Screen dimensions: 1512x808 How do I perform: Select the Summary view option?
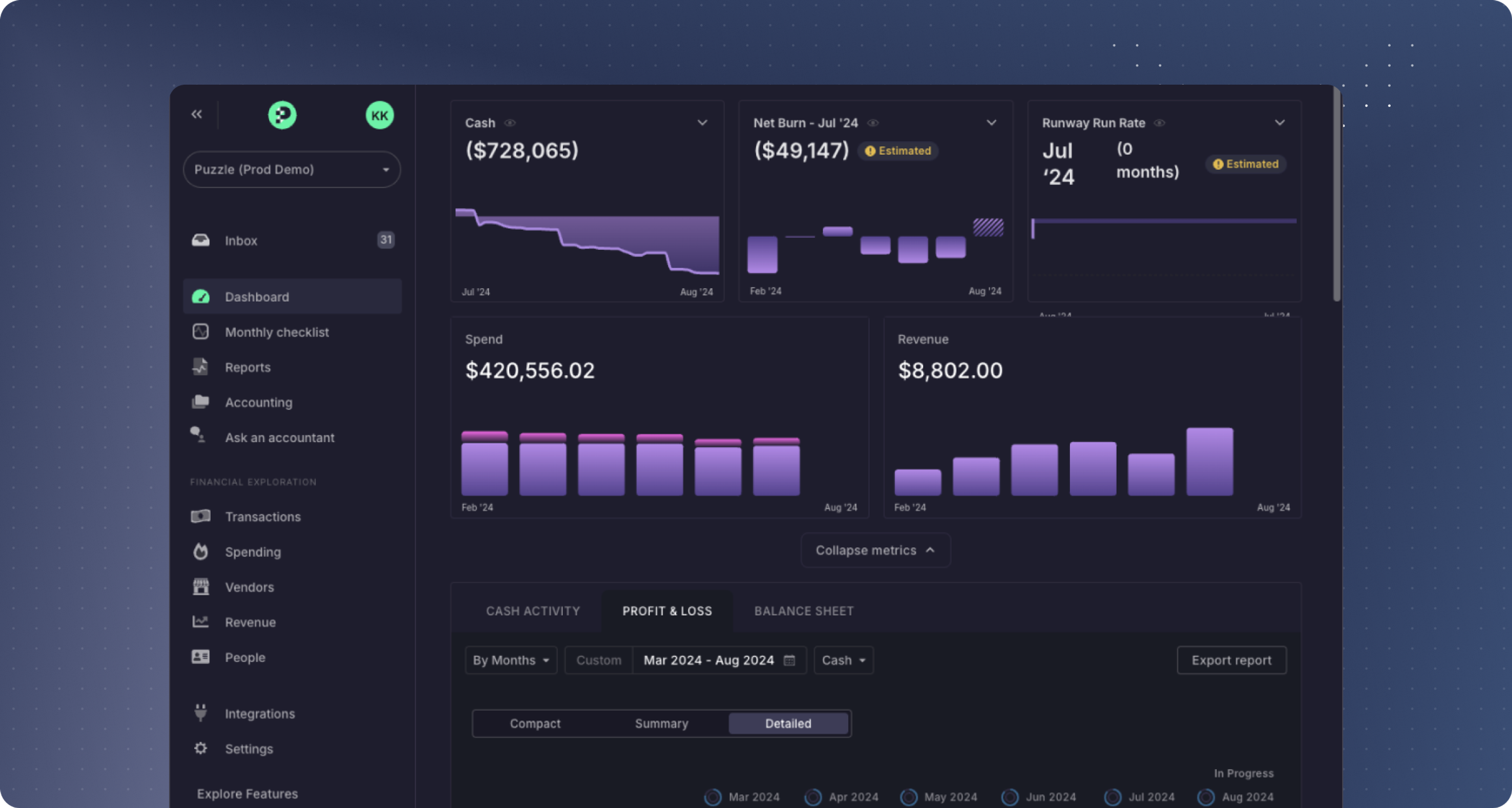[x=661, y=723]
